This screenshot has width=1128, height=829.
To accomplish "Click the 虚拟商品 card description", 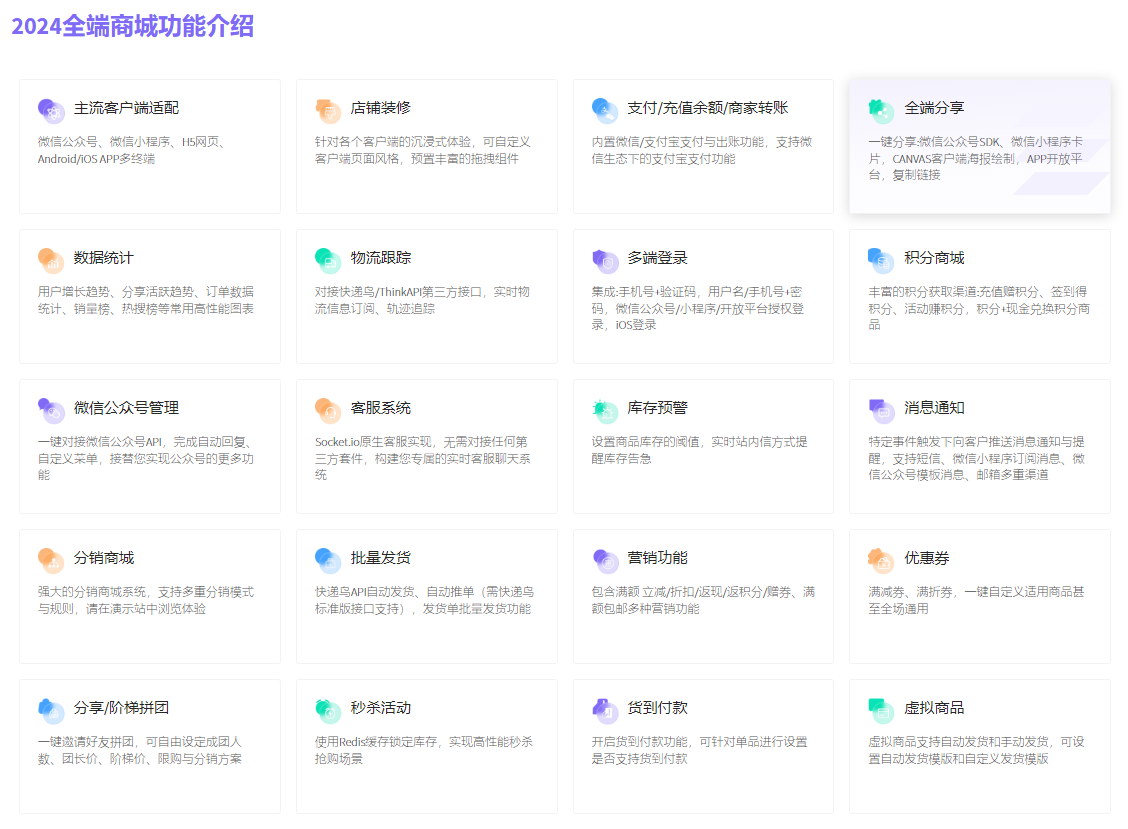I will click(975, 750).
